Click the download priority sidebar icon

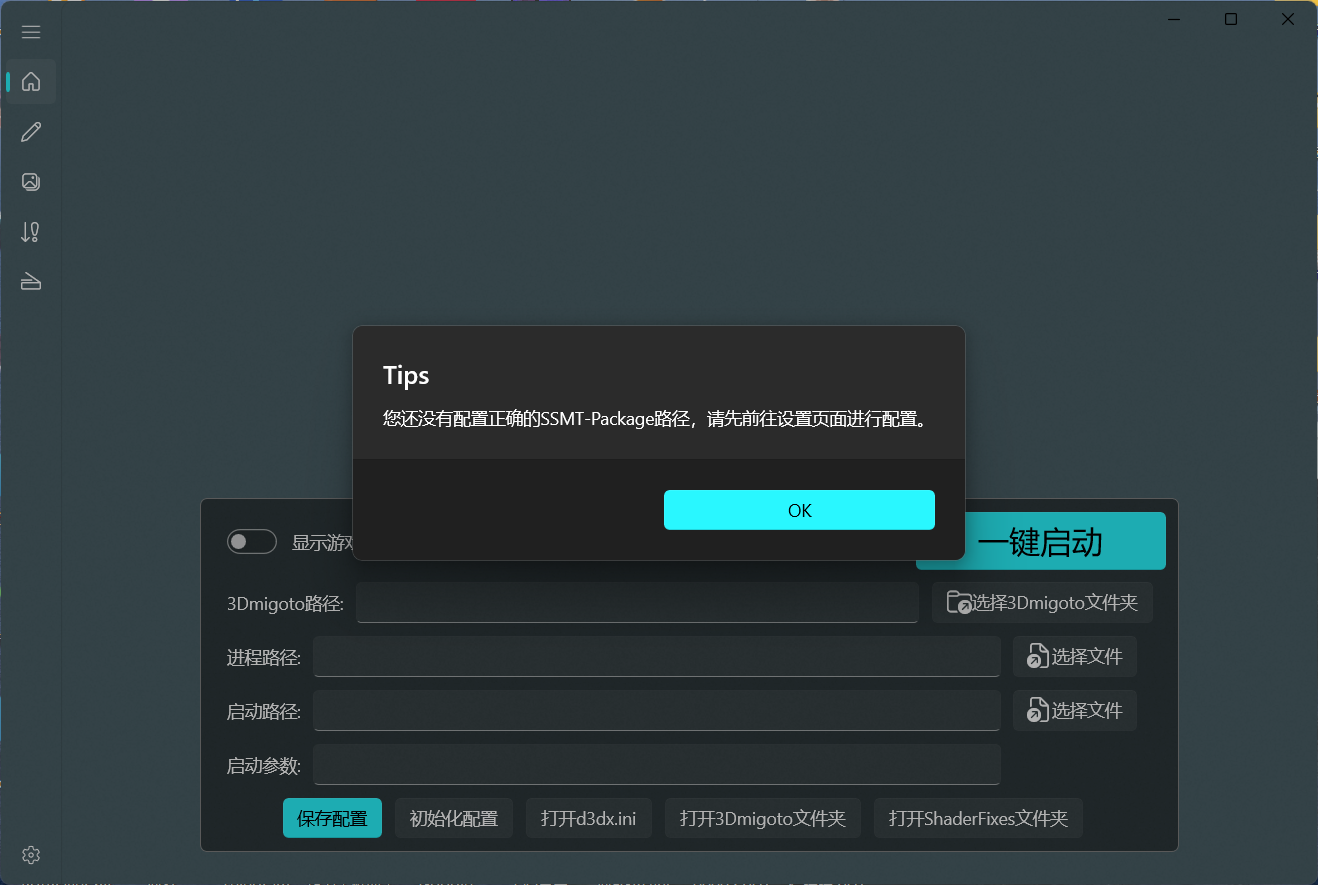(30, 231)
